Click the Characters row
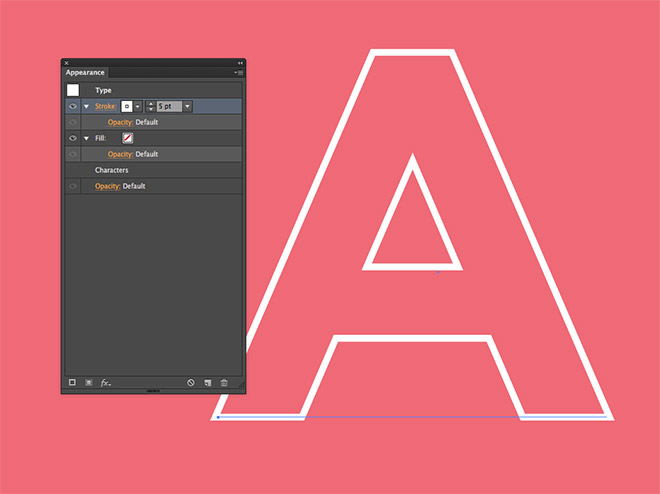Image resolution: width=660 pixels, height=494 pixels. point(154,170)
